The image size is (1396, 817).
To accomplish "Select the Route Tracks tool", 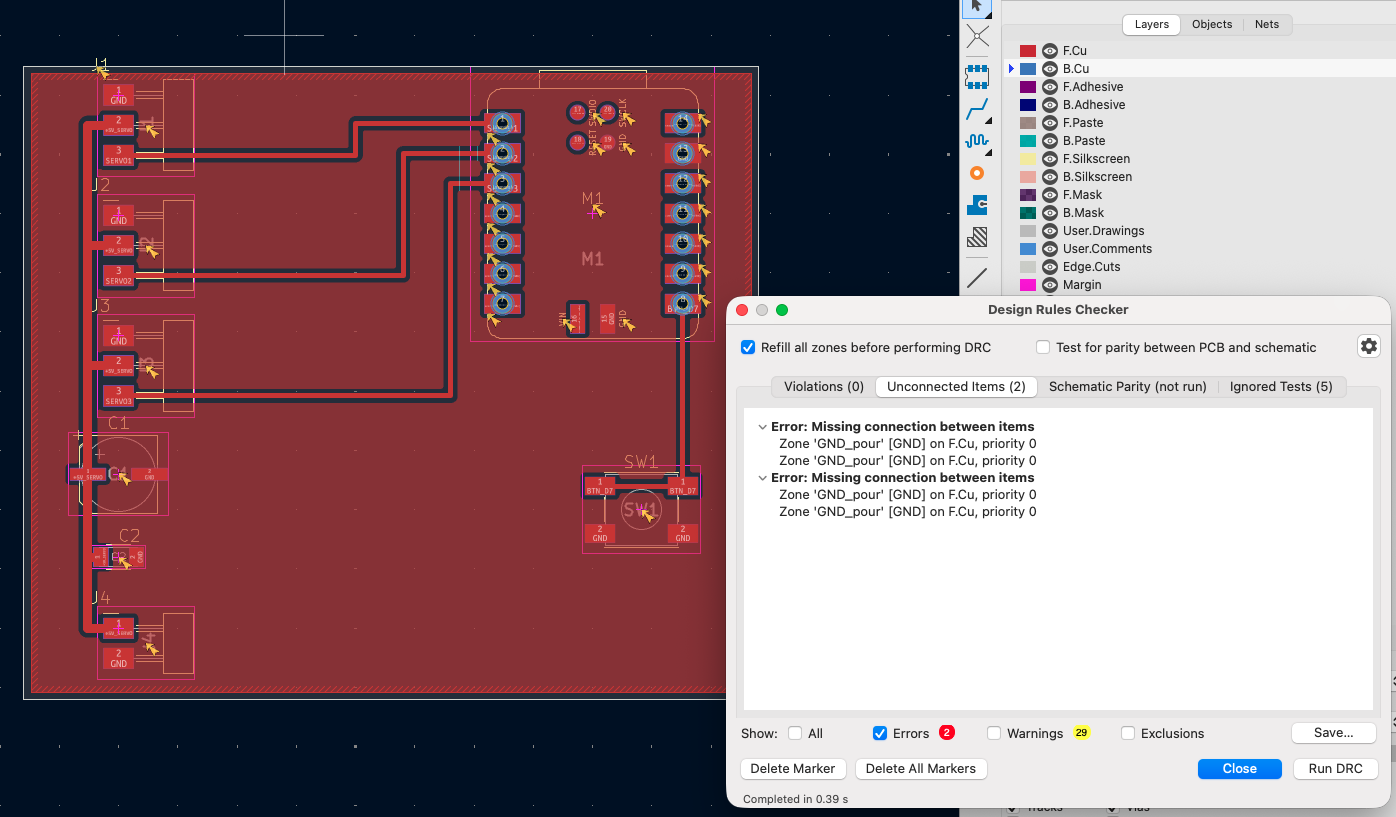I will click(x=977, y=108).
